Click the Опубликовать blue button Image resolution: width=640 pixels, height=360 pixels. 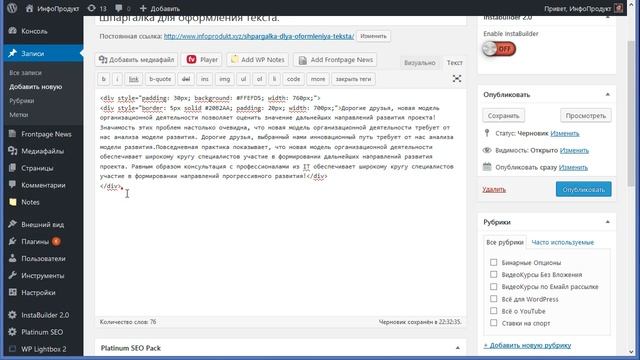583,189
